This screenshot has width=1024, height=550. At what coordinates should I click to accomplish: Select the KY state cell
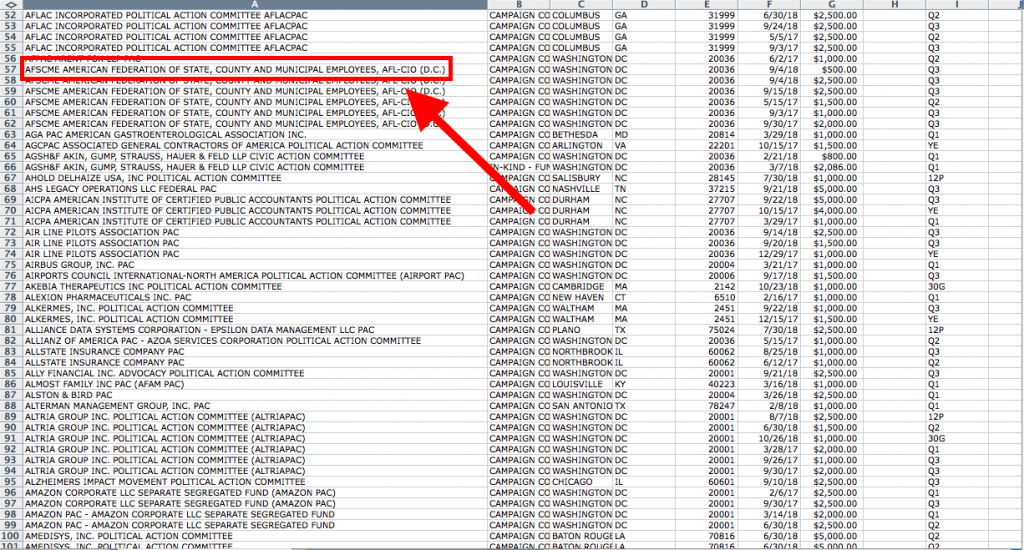click(x=644, y=384)
